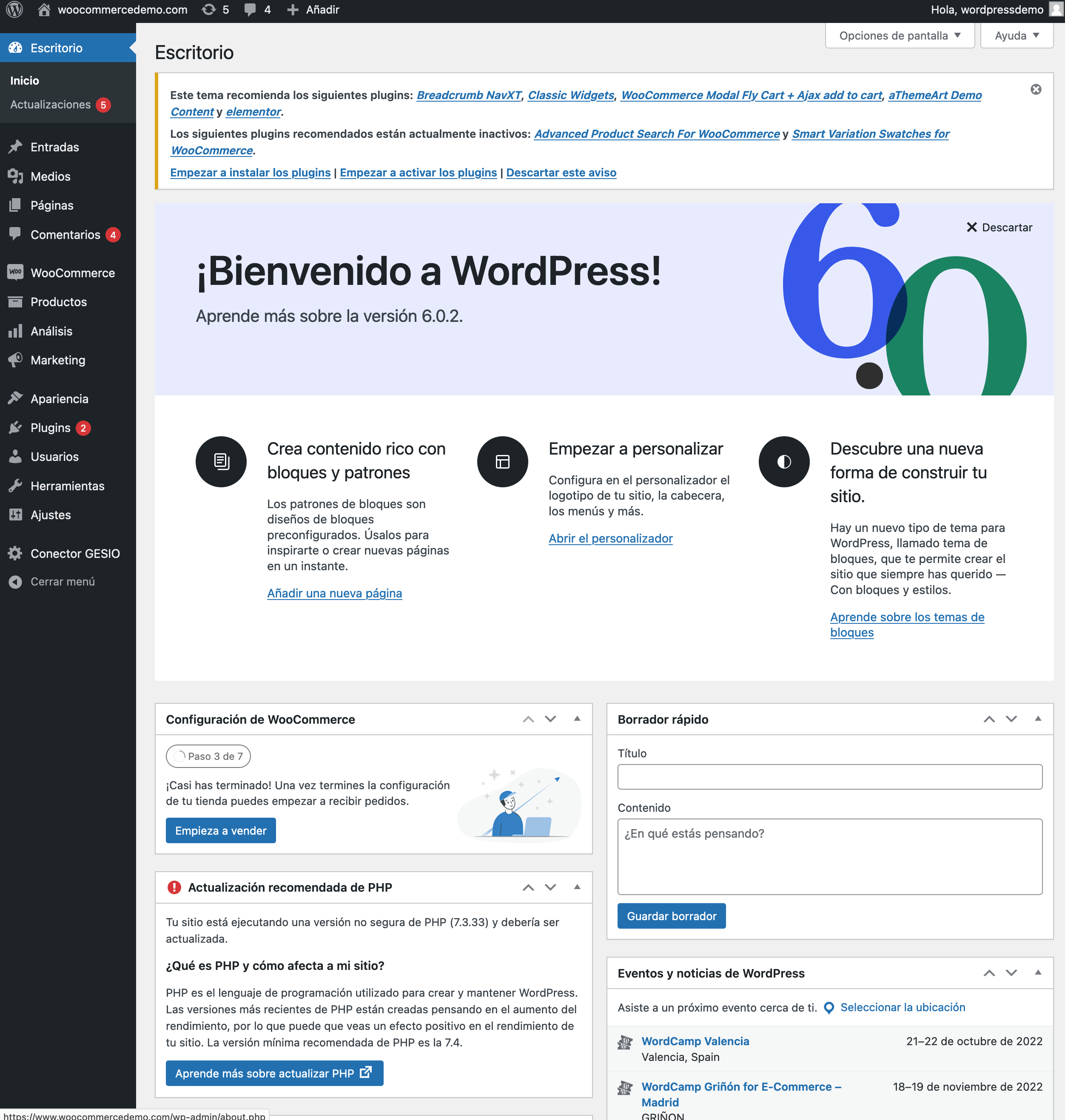Click the Ajustes settings sliders icon
1065x1120 pixels.
click(x=15, y=515)
